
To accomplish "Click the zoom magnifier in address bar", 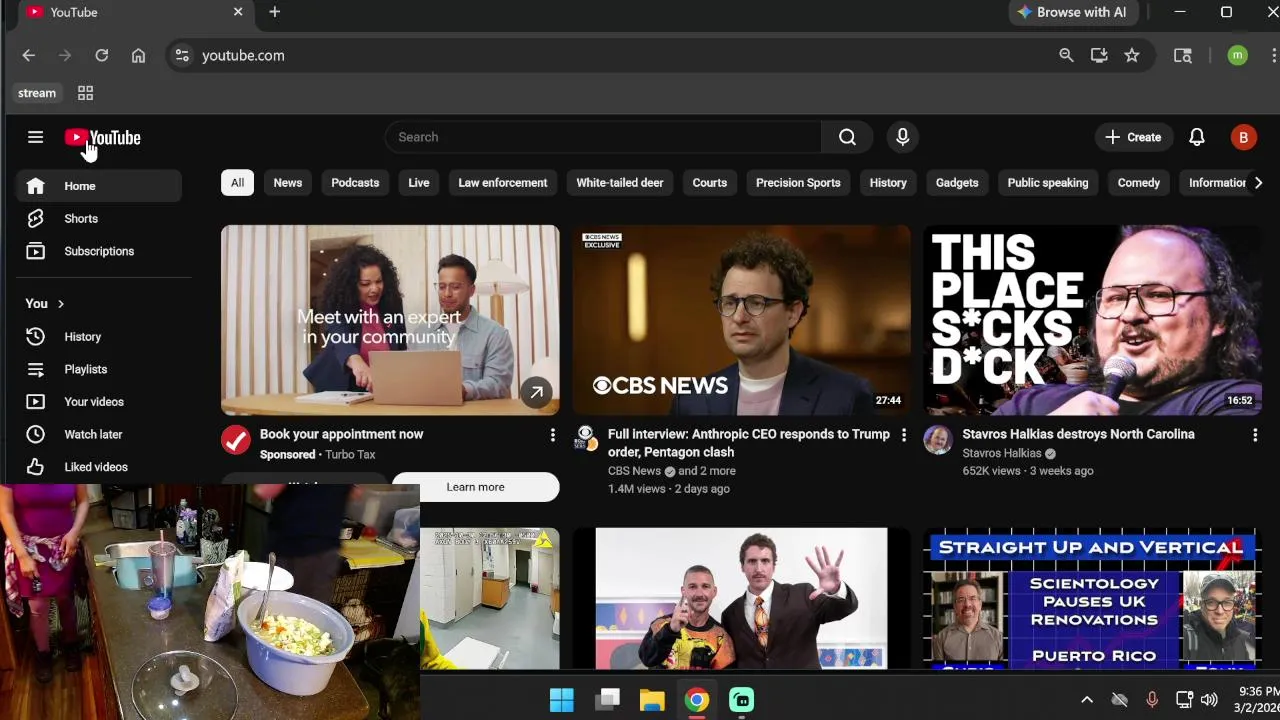I will tap(1066, 56).
